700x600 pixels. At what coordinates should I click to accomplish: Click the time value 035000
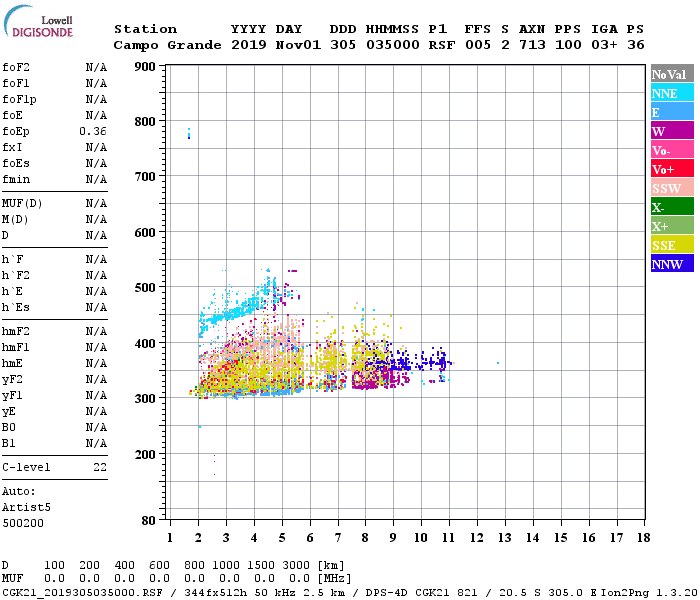point(393,45)
